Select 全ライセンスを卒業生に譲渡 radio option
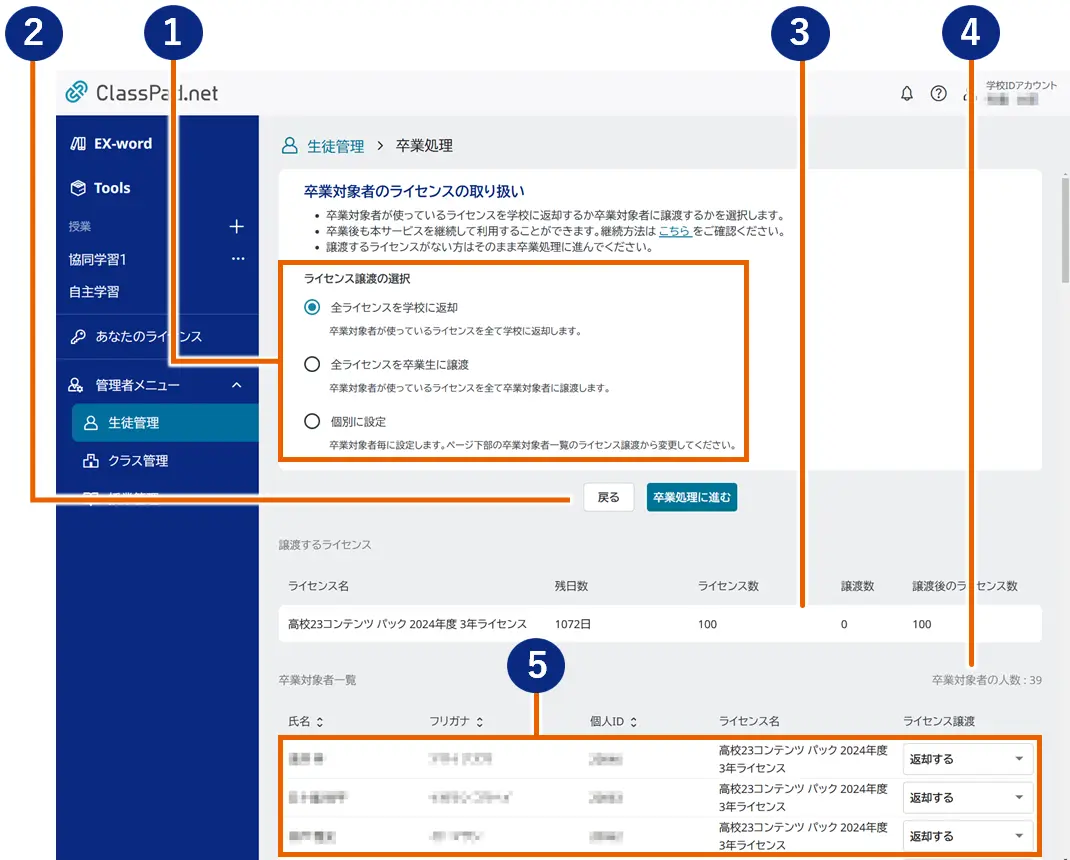Viewport: 1070px width, 860px height. (312, 364)
